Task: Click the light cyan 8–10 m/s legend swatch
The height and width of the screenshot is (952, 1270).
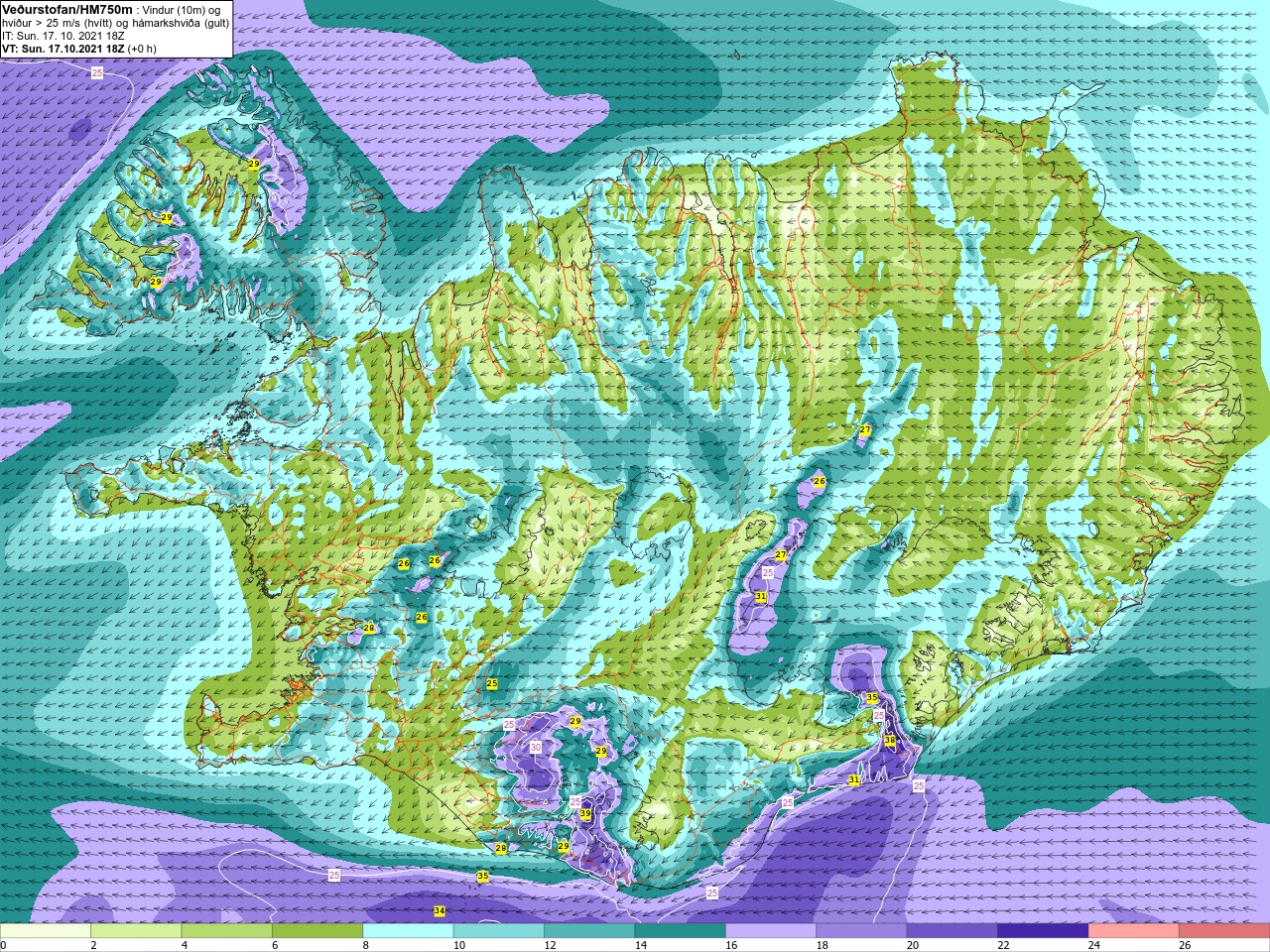Action: pos(408,931)
